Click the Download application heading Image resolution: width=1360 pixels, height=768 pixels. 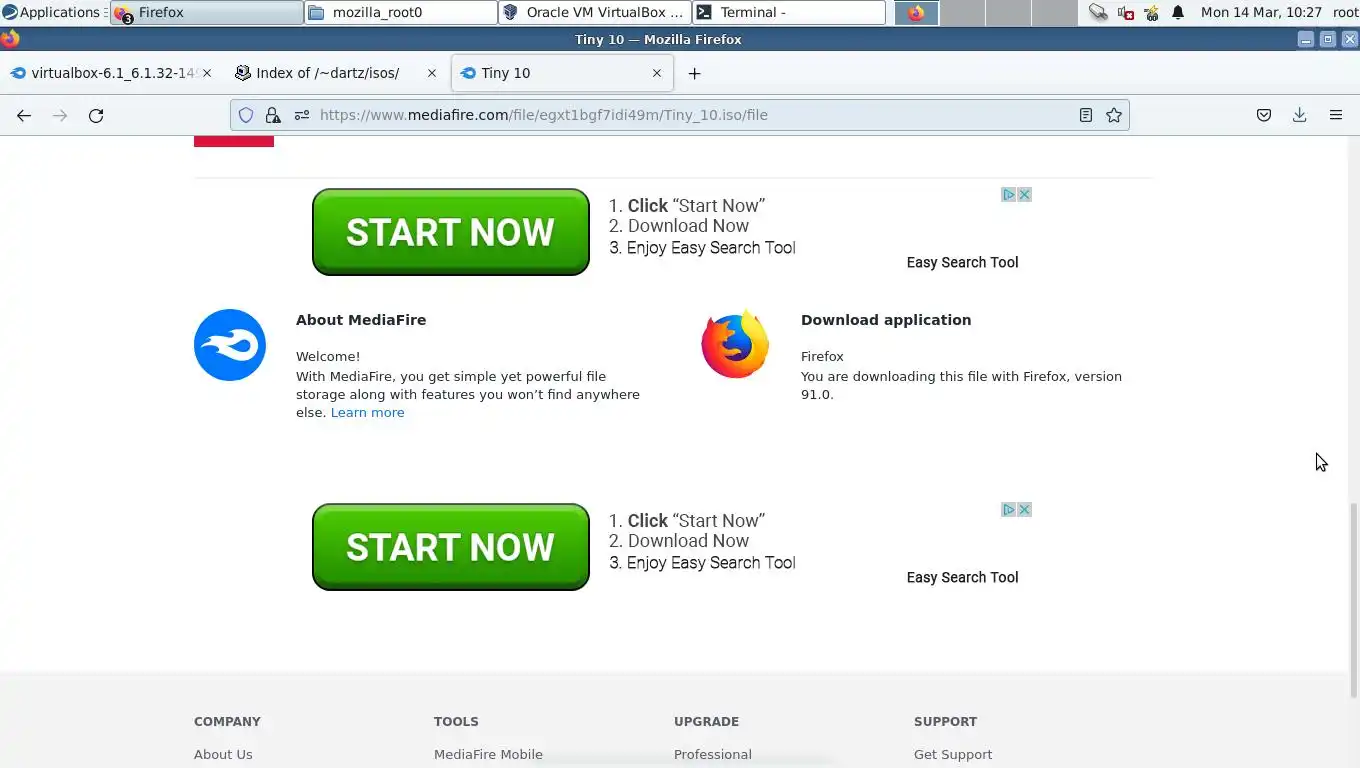pos(886,320)
